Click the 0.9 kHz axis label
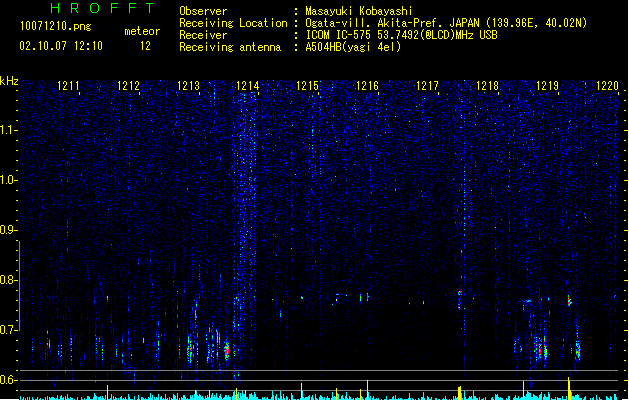 point(8,230)
